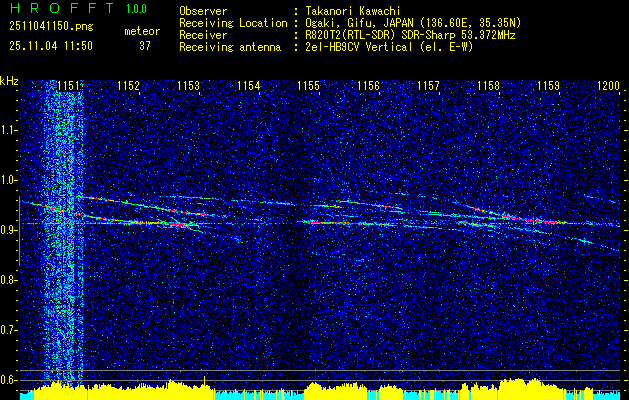This screenshot has width=629, height=400.
Task: Click the 0.9 frequency axis label
Action: pyautogui.click(x=8, y=230)
